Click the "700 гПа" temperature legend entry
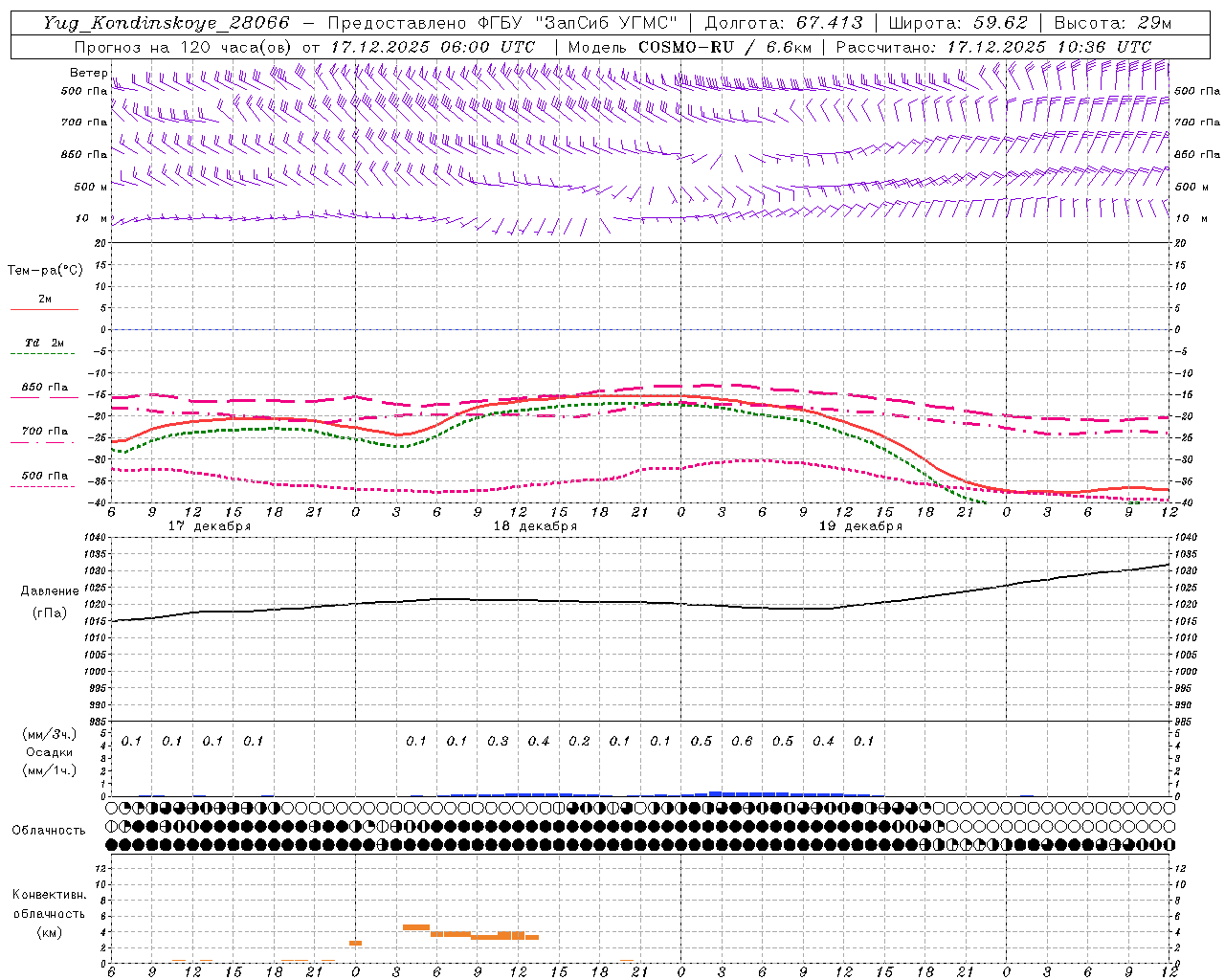 coord(44,431)
